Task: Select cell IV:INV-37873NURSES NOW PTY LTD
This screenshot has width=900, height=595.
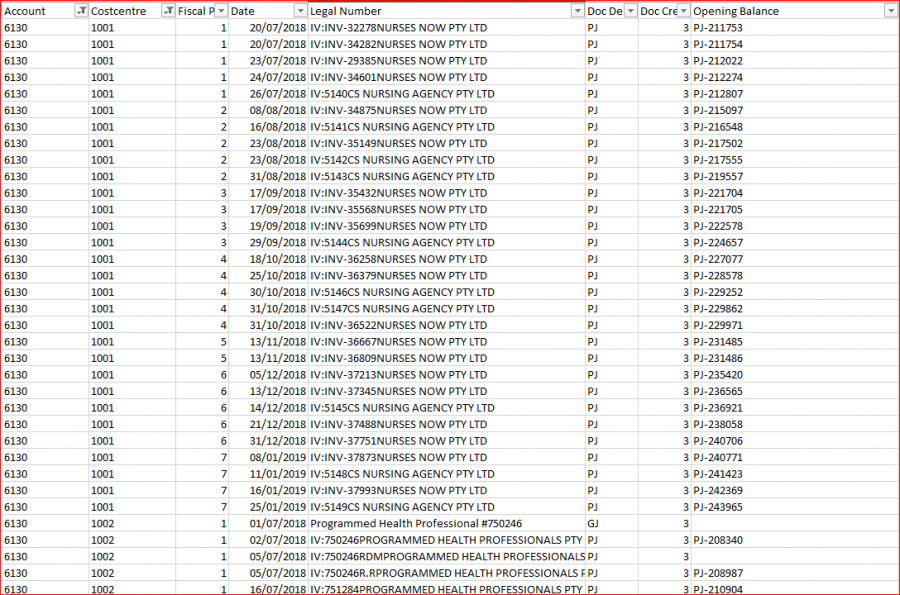Action: 447,457
